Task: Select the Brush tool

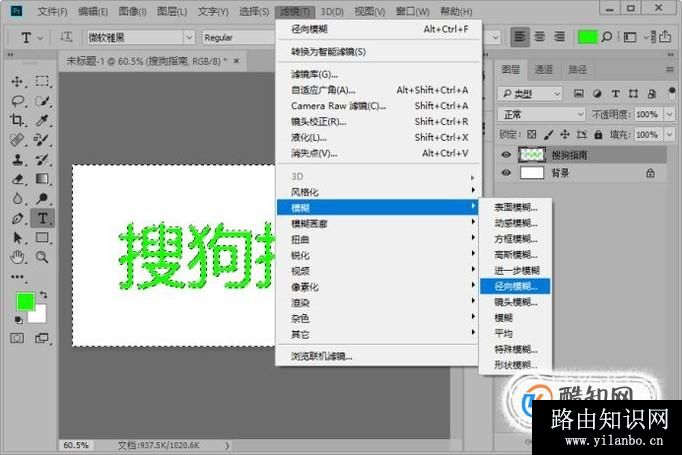Action: [x=42, y=140]
